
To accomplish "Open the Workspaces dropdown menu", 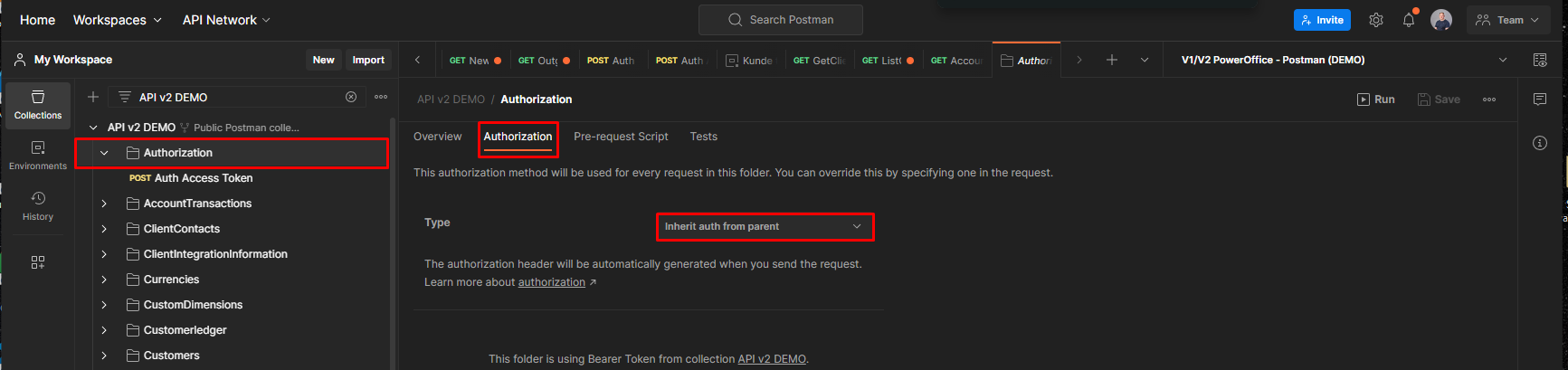I will tap(118, 20).
